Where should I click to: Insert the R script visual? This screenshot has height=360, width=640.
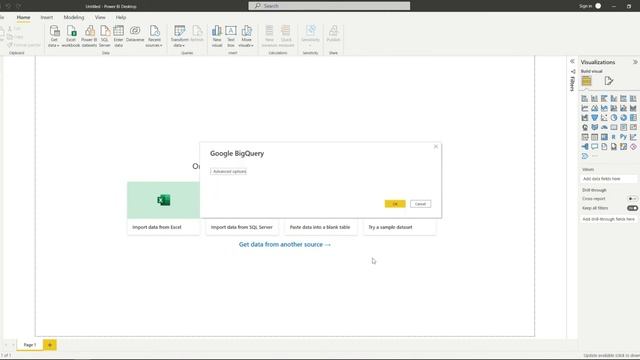pyautogui.click(x=614, y=137)
